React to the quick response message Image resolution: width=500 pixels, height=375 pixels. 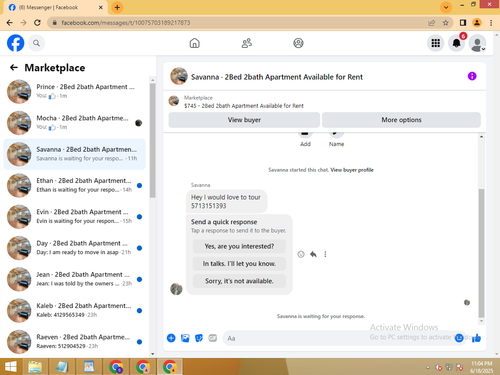(x=301, y=254)
